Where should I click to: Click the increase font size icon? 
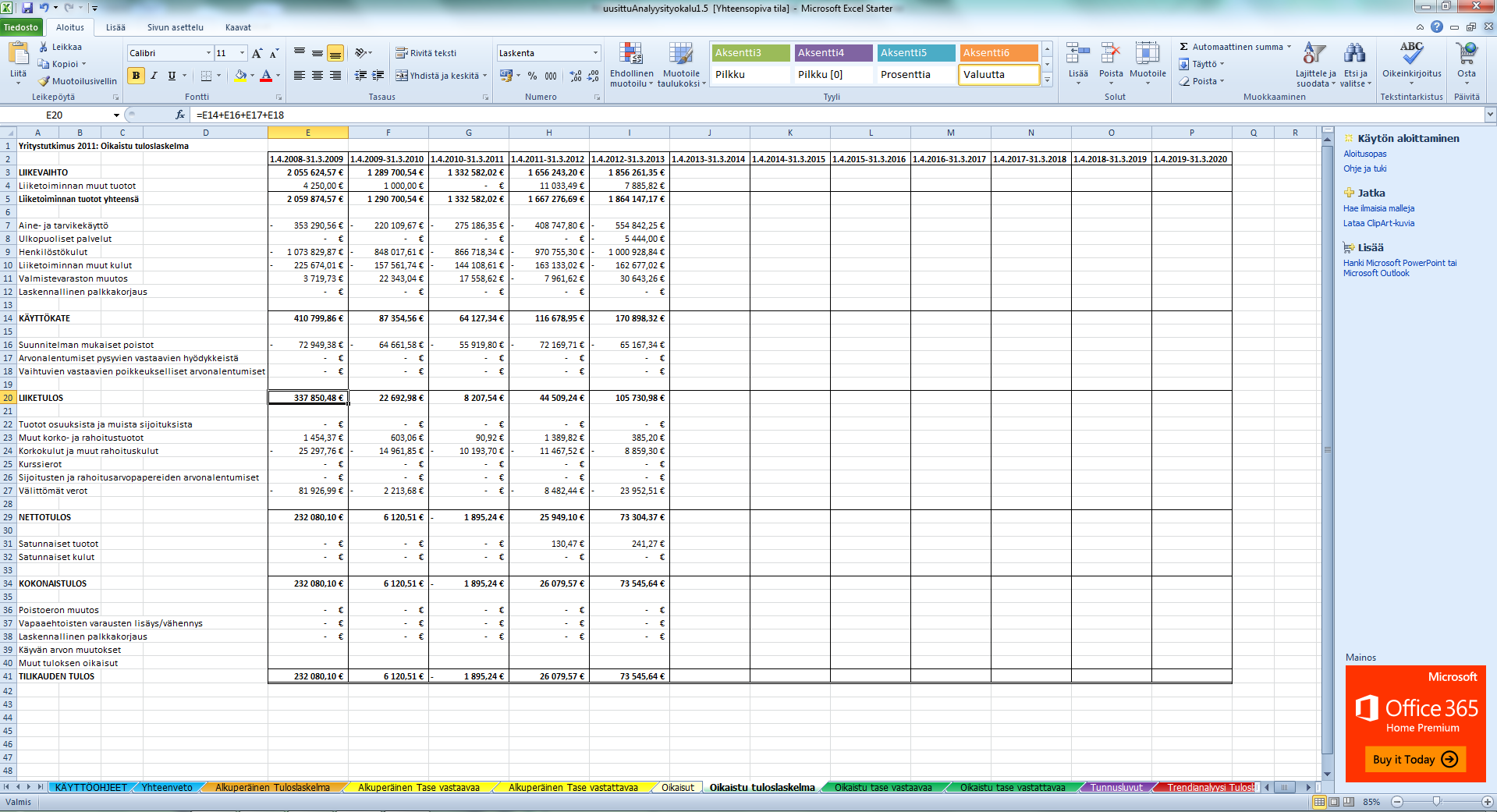pos(257,53)
